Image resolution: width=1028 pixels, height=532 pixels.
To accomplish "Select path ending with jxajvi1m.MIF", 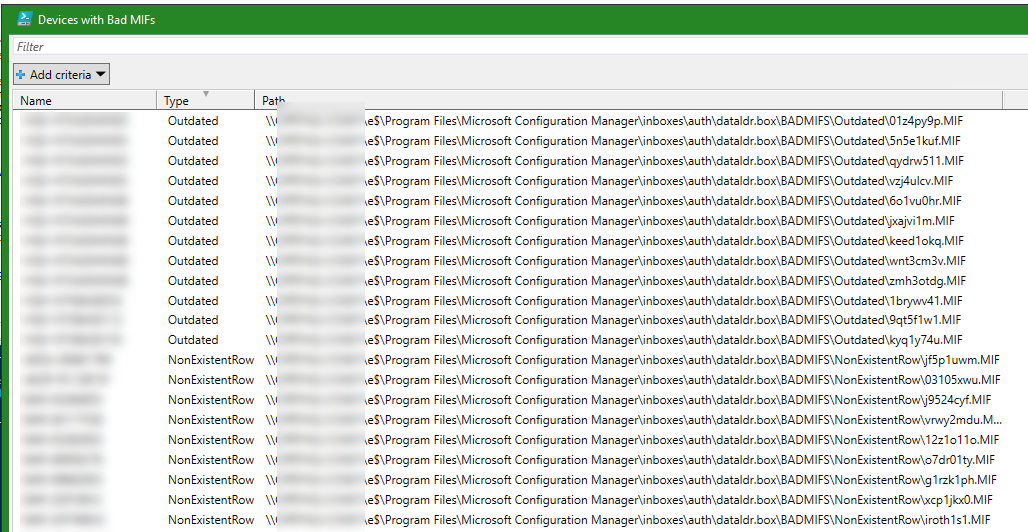I will click(610, 221).
